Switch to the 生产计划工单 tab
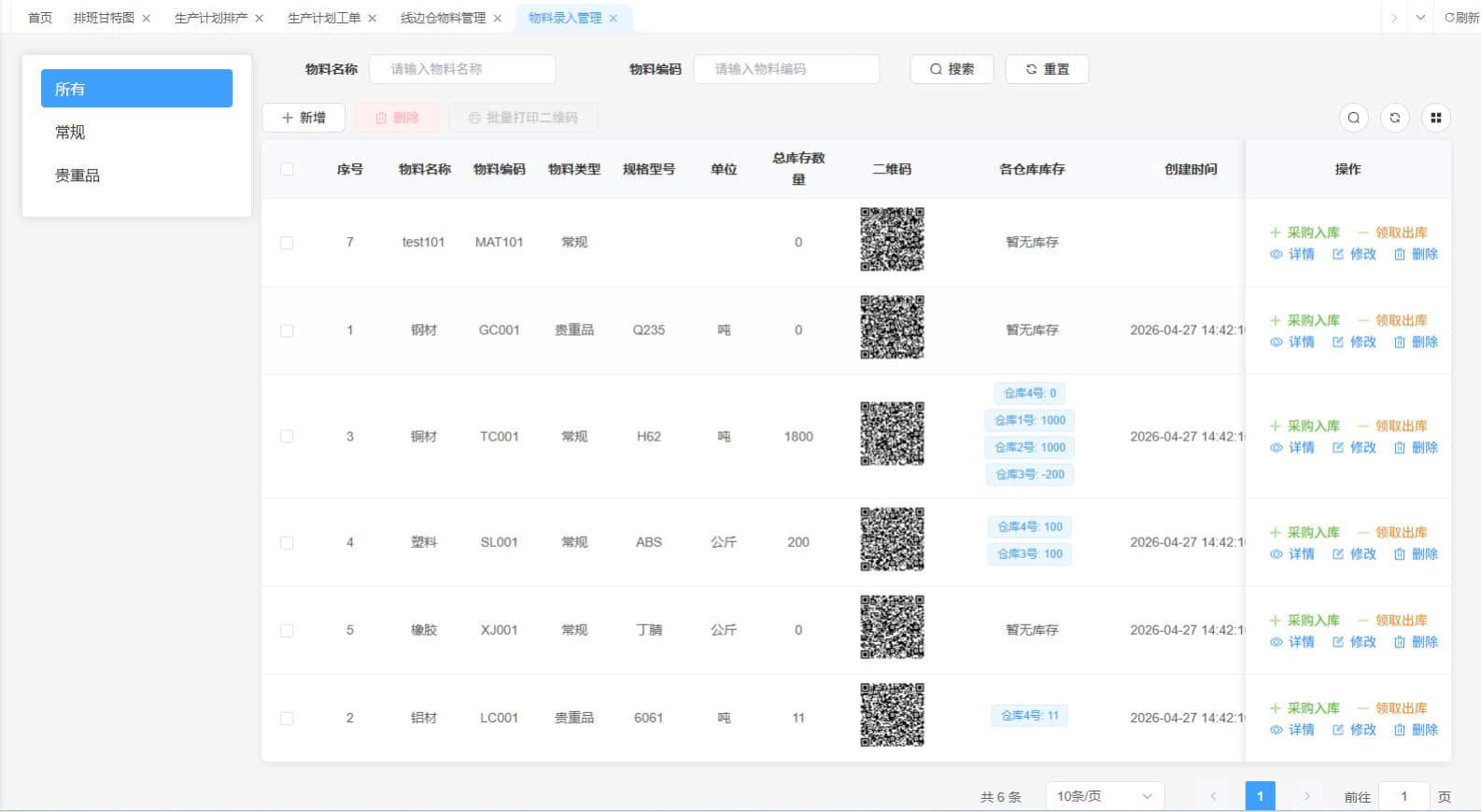This screenshot has height=812, width=1481. 324,18
